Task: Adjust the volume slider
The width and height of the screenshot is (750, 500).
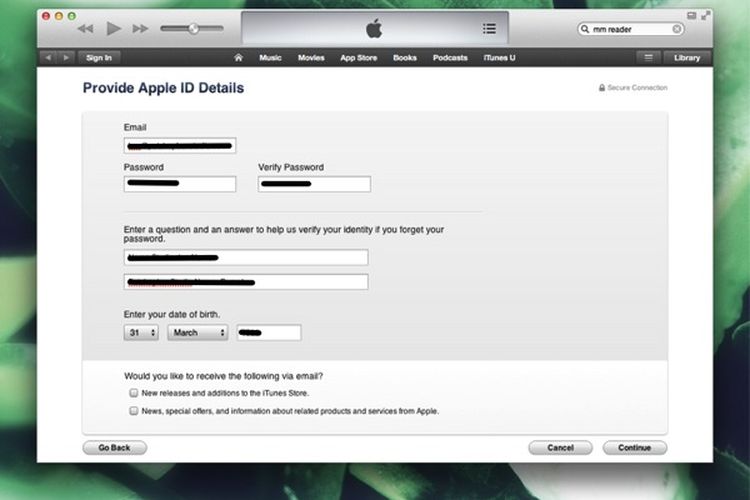Action: click(x=192, y=28)
